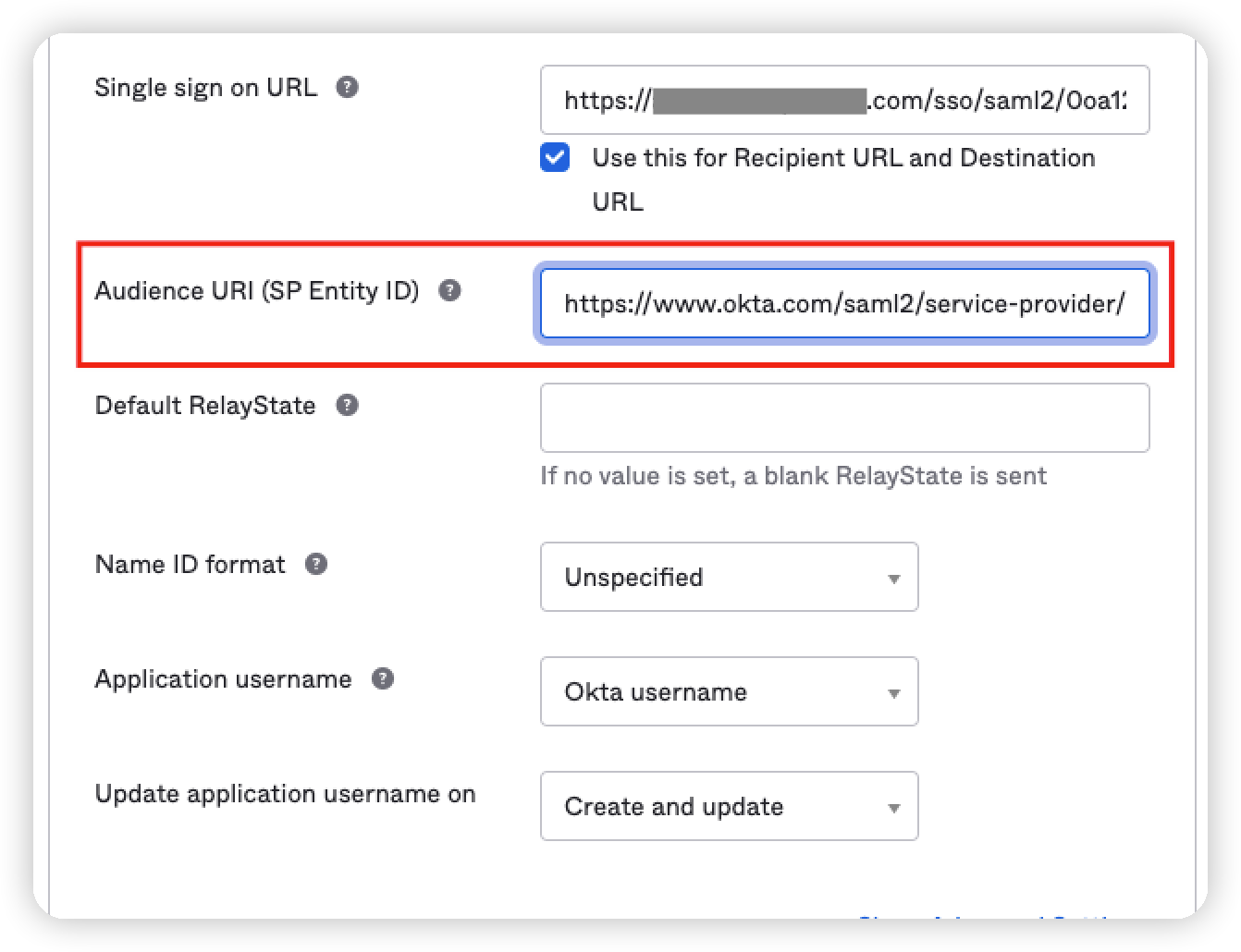This screenshot has width=1241, height=952.
Task: Select the 'Application username' label text
Action: [223, 679]
